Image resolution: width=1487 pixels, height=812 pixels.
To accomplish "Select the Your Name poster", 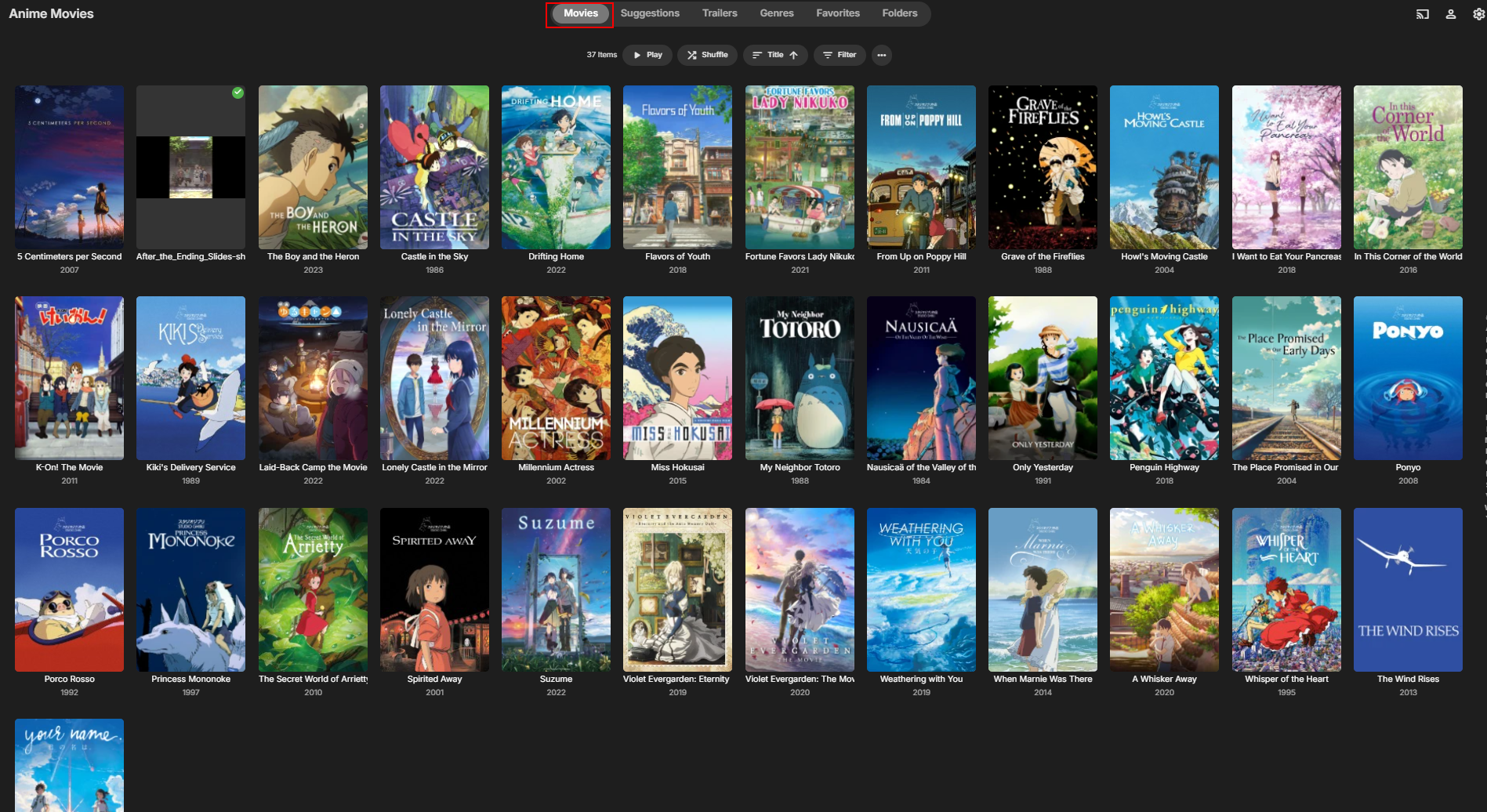I will coord(69,765).
